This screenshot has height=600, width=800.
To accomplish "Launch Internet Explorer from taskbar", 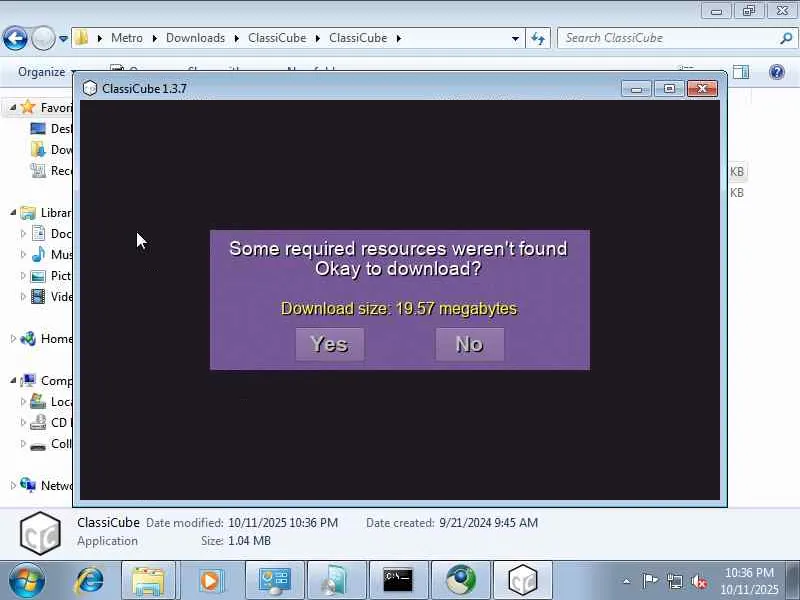I will pos(89,581).
